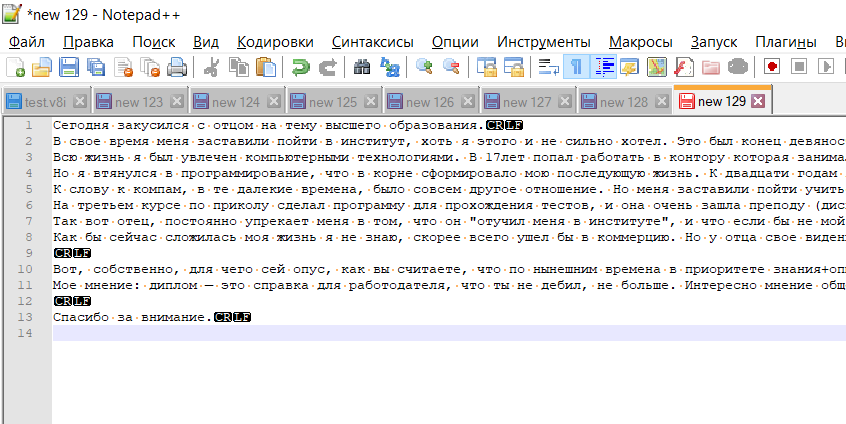Switch to the new 127 tab

click(x=527, y=101)
